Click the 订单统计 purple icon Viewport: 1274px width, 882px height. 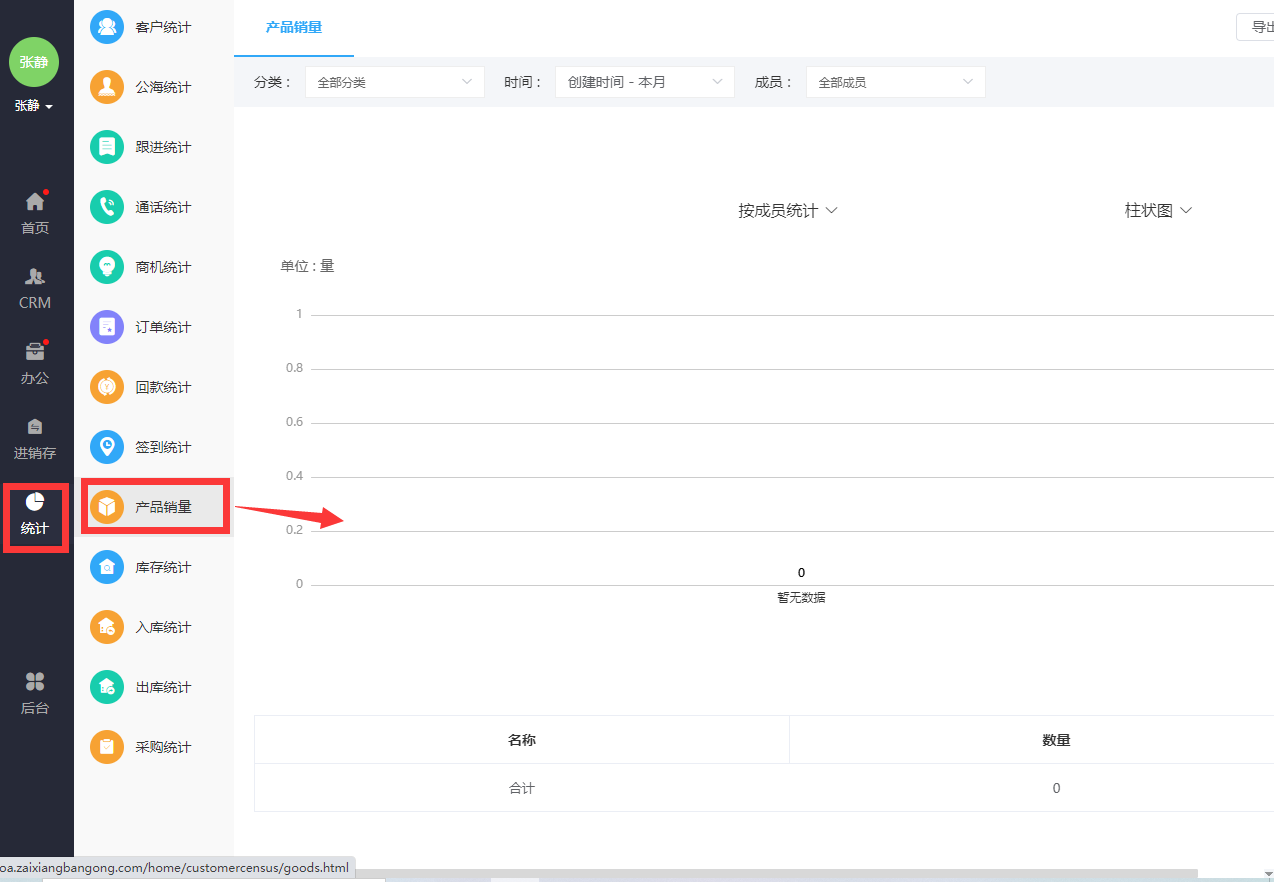click(107, 327)
